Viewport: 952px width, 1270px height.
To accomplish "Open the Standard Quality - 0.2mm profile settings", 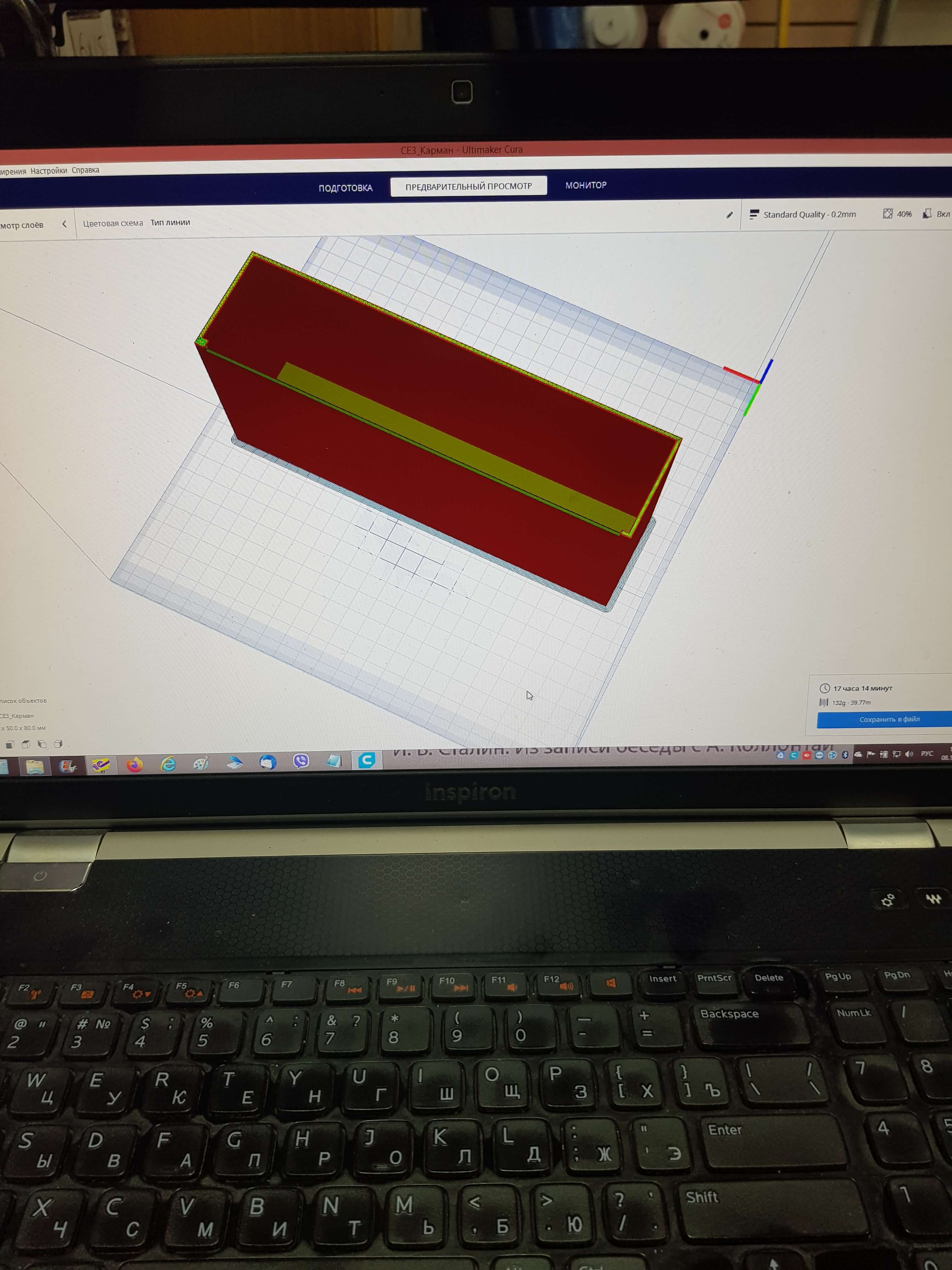I will tap(803, 214).
